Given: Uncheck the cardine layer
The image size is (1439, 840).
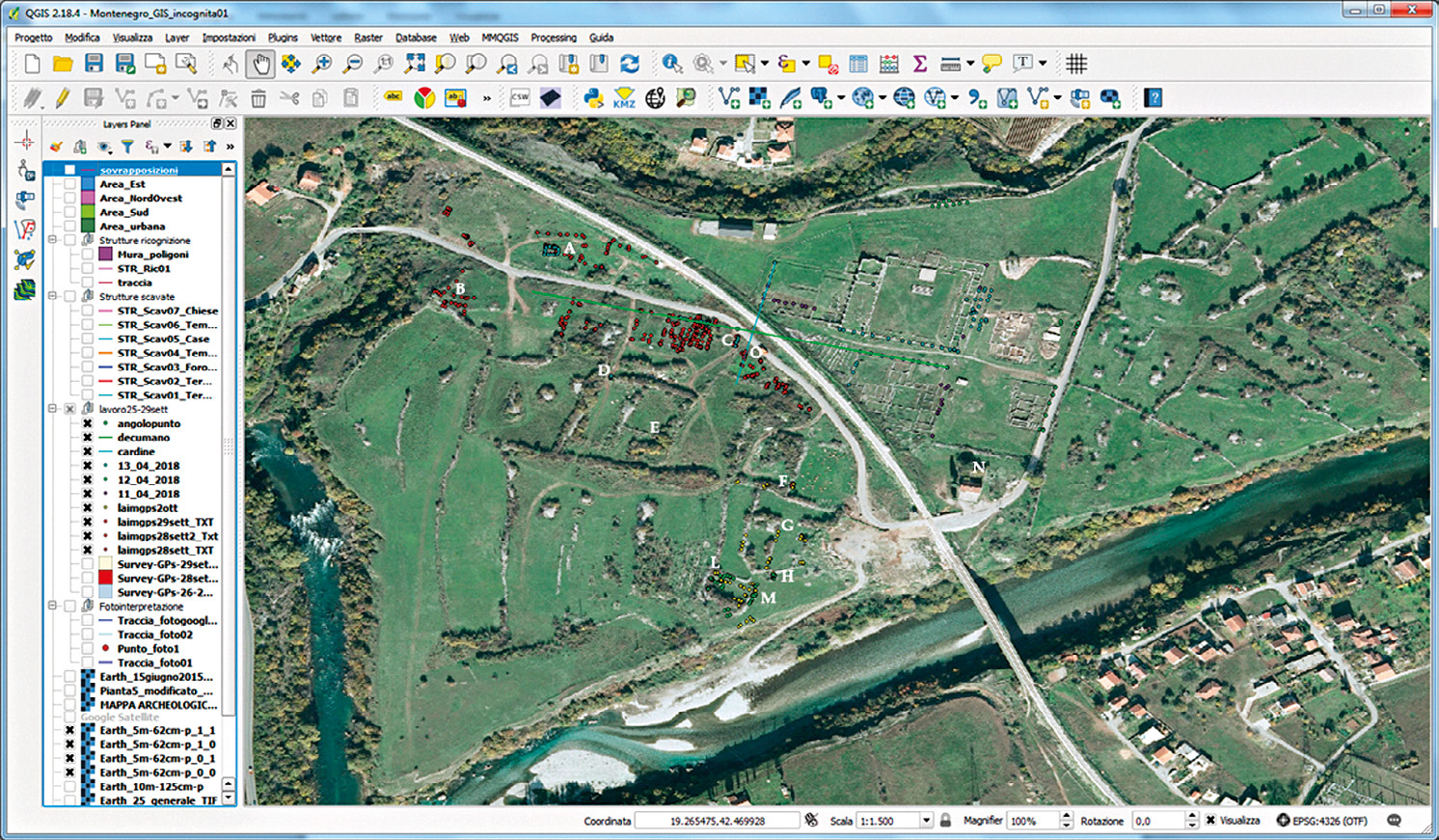Looking at the screenshot, I should [x=88, y=451].
